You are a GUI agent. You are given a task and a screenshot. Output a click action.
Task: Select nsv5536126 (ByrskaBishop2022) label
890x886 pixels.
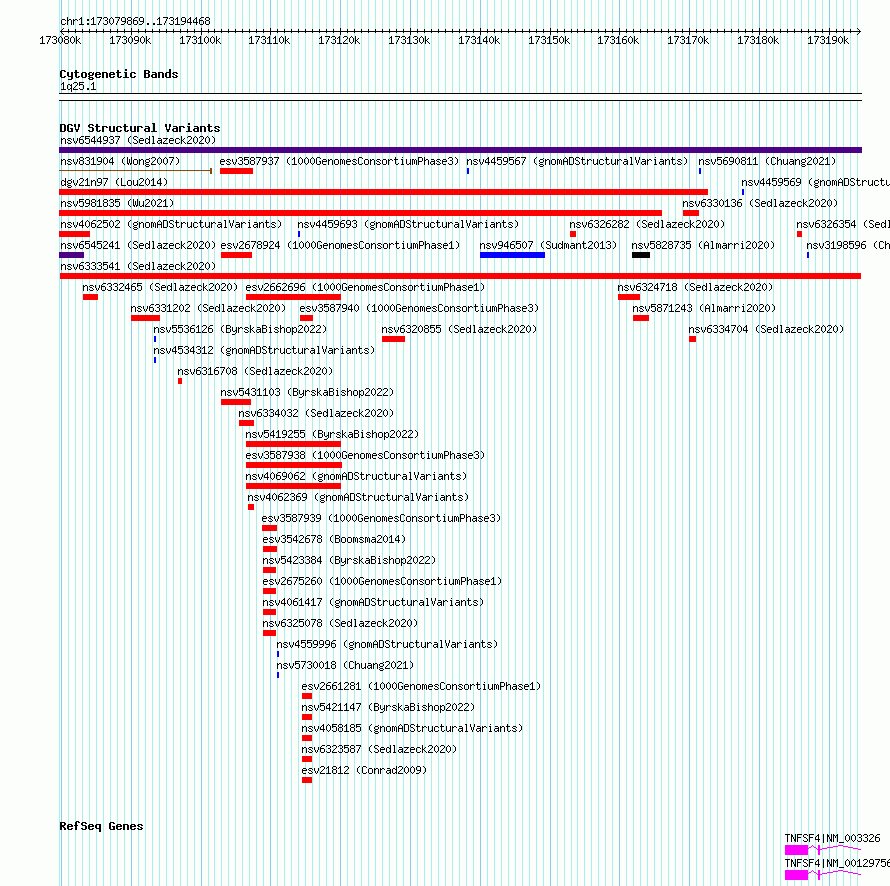tap(240, 329)
